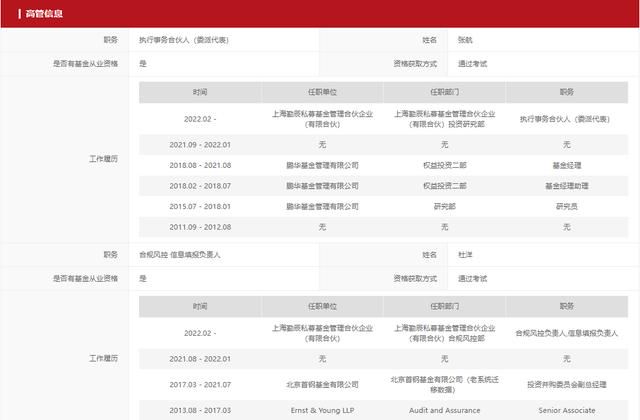Click 执行事务合伙人（委派代表）in the 2022.02 table row
This screenshot has width=640, height=420.
pos(564,119)
